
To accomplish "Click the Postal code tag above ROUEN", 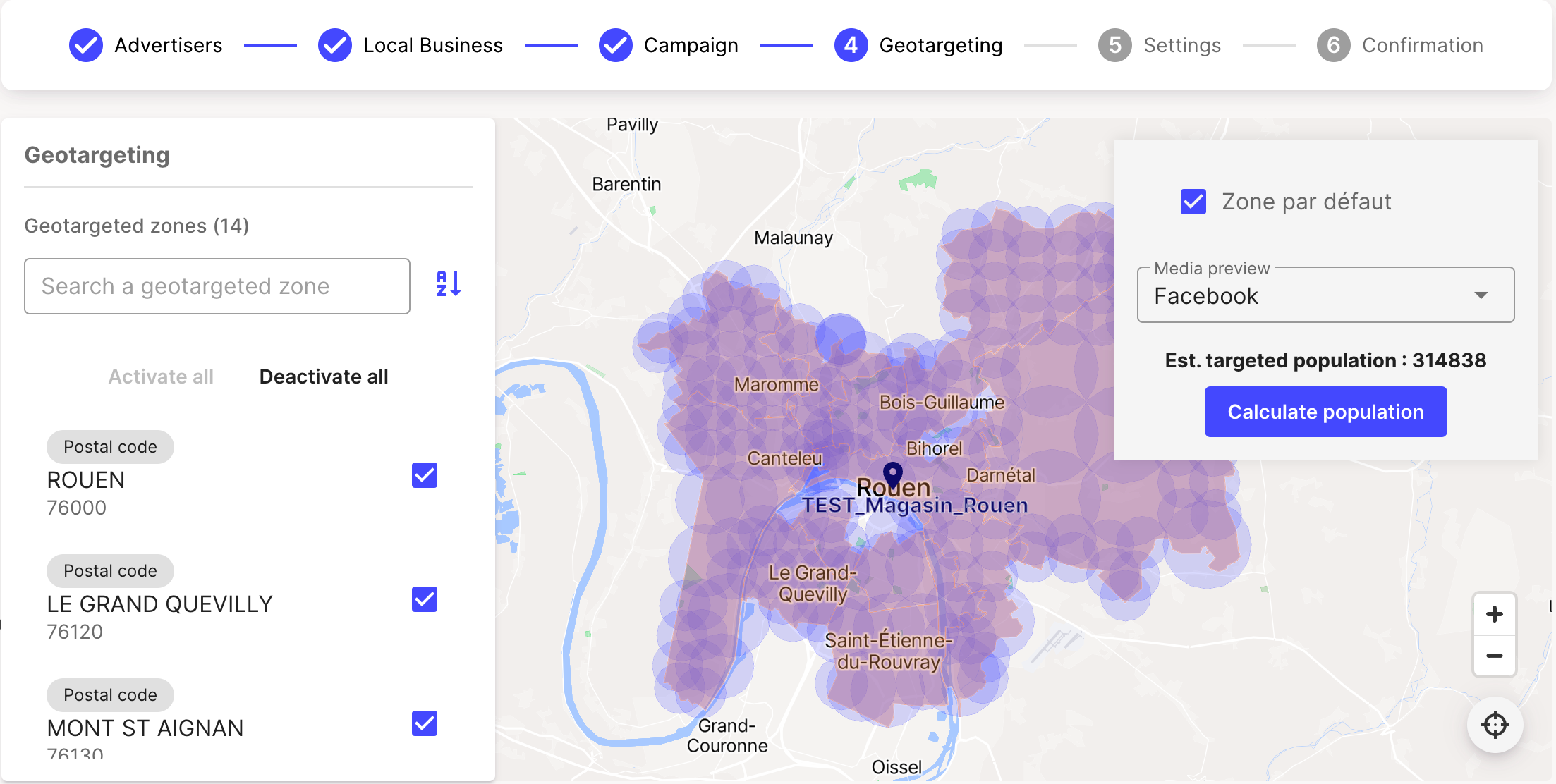I will [110, 447].
